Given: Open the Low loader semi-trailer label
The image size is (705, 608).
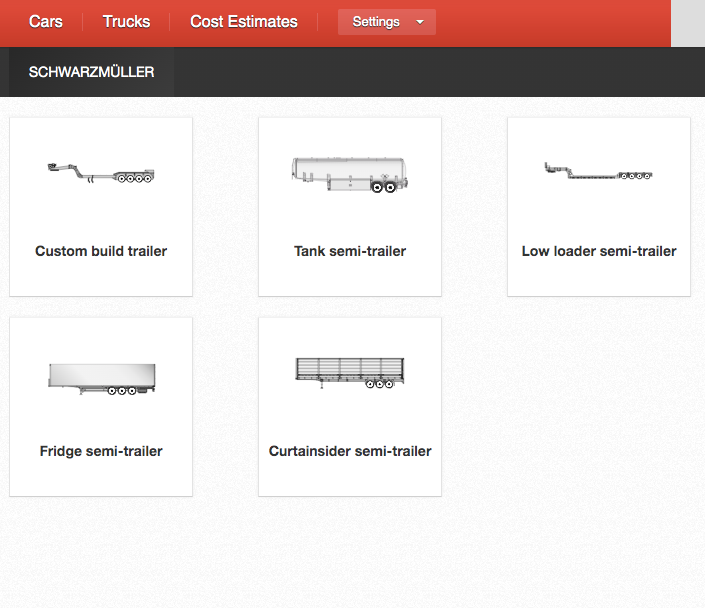Looking at the screenshot, I should point(599,251).
